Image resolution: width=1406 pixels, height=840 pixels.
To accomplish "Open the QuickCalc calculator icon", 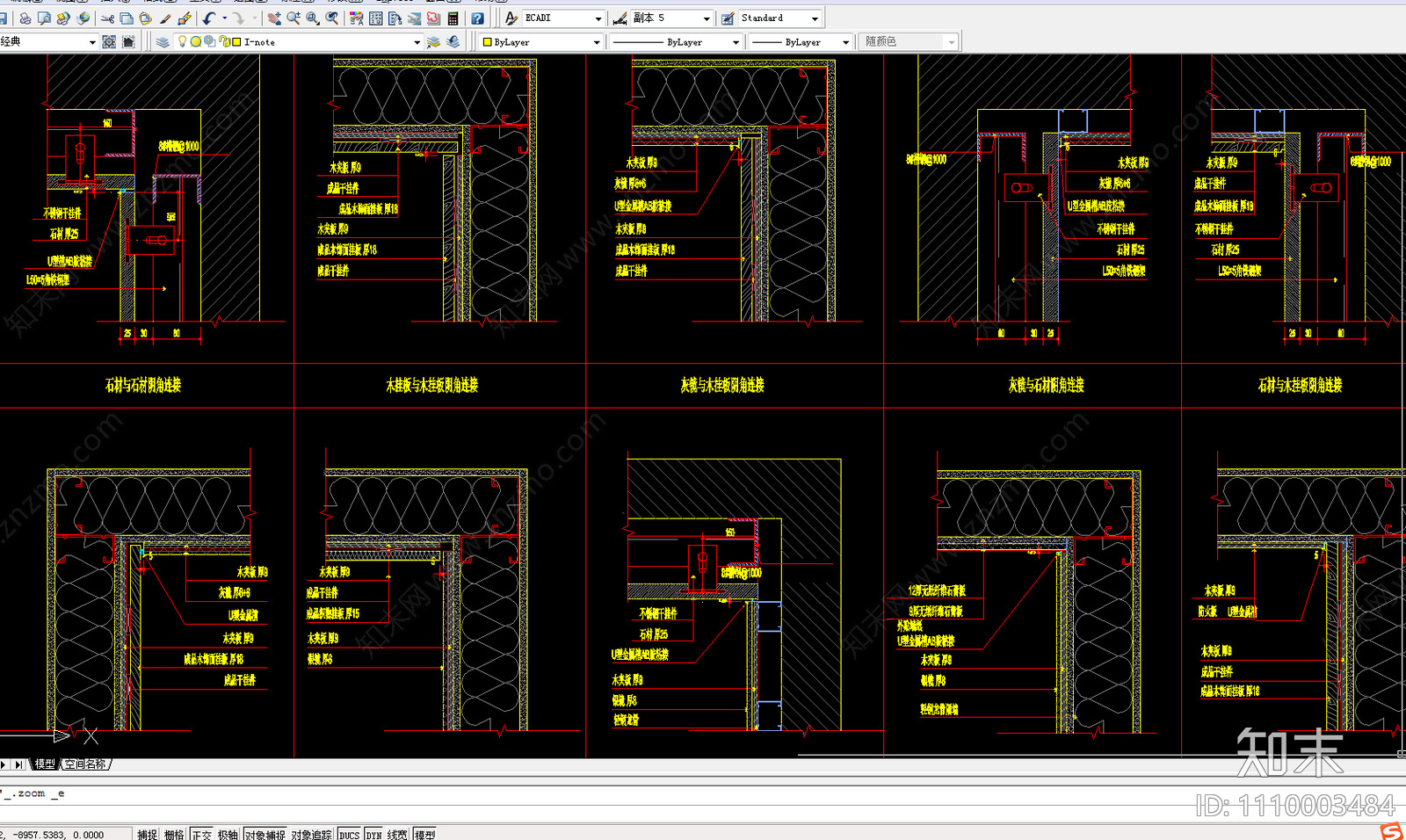I will (x=453, y=18).
